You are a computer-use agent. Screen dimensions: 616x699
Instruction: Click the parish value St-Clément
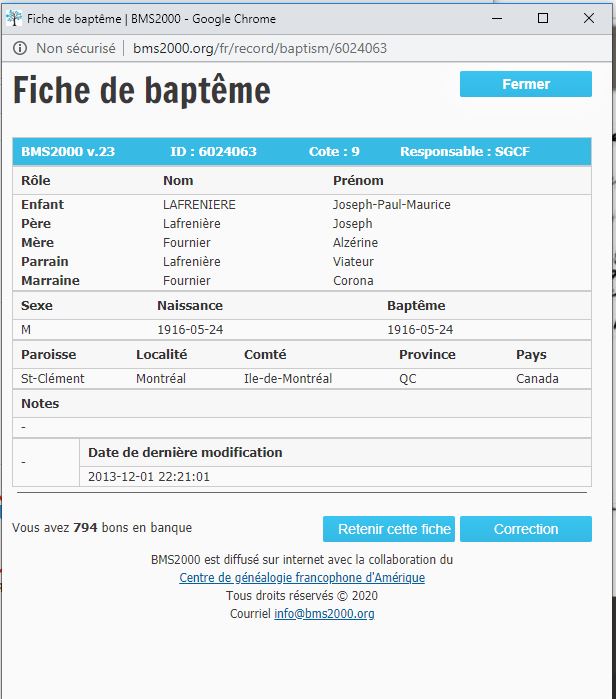[x=53, y=379]
